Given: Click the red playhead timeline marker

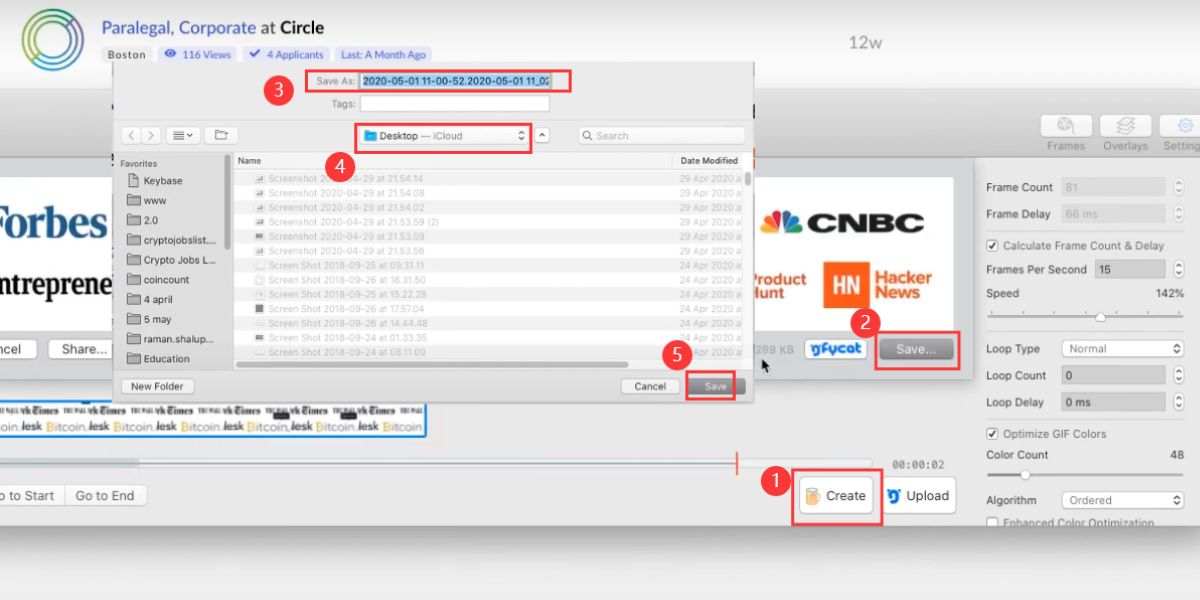Looking at the screenshot, I should click(737, 462).
